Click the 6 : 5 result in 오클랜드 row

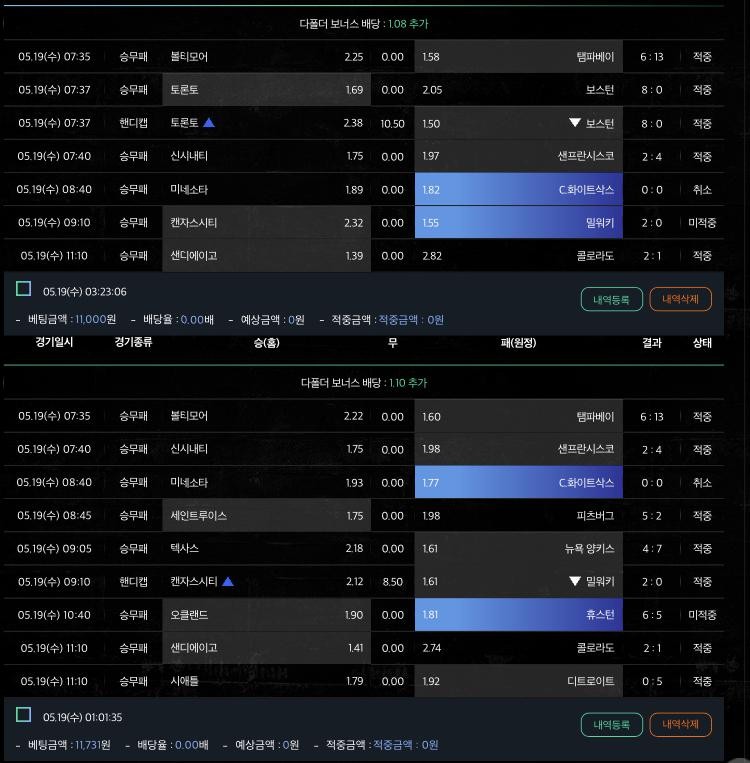(652, 615)
